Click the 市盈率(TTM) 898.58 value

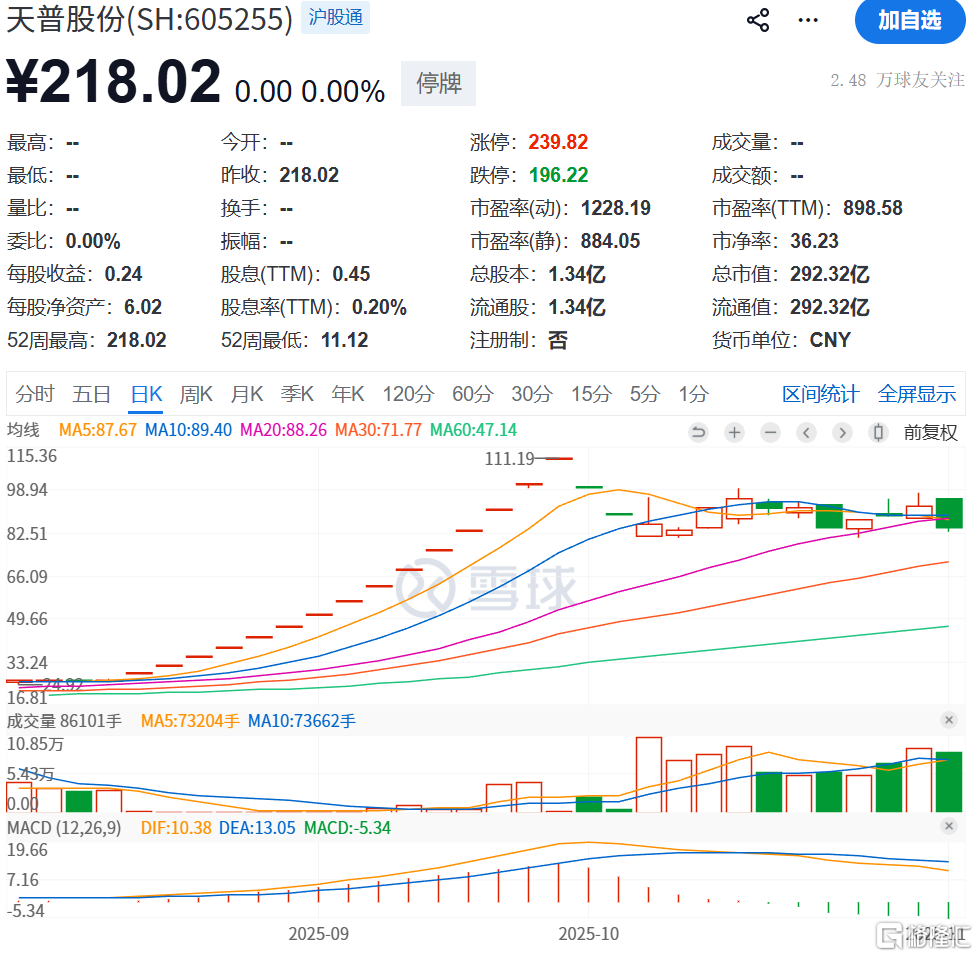click(x=872, y=208)
